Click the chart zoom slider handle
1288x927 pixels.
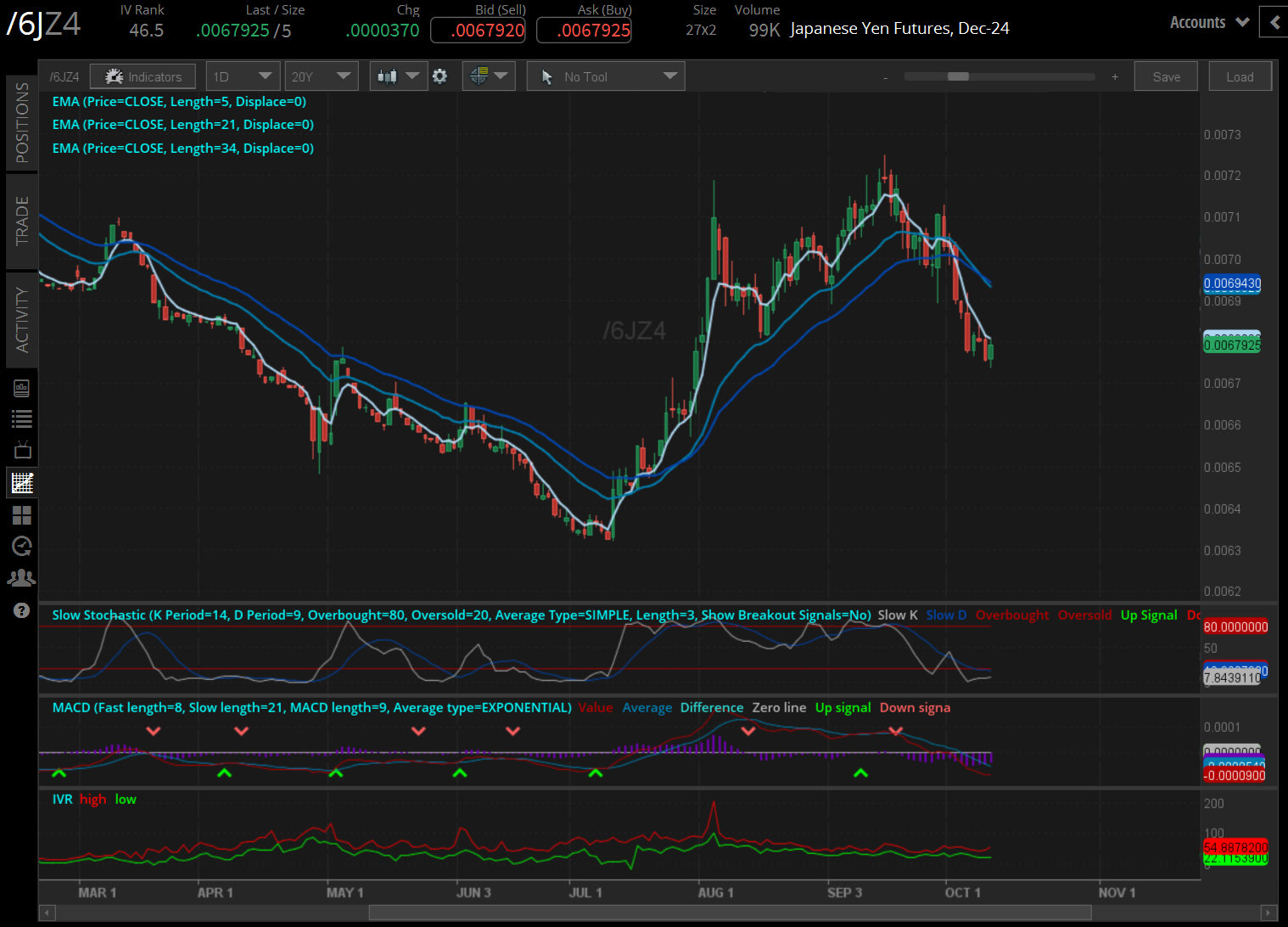[958, 76]
